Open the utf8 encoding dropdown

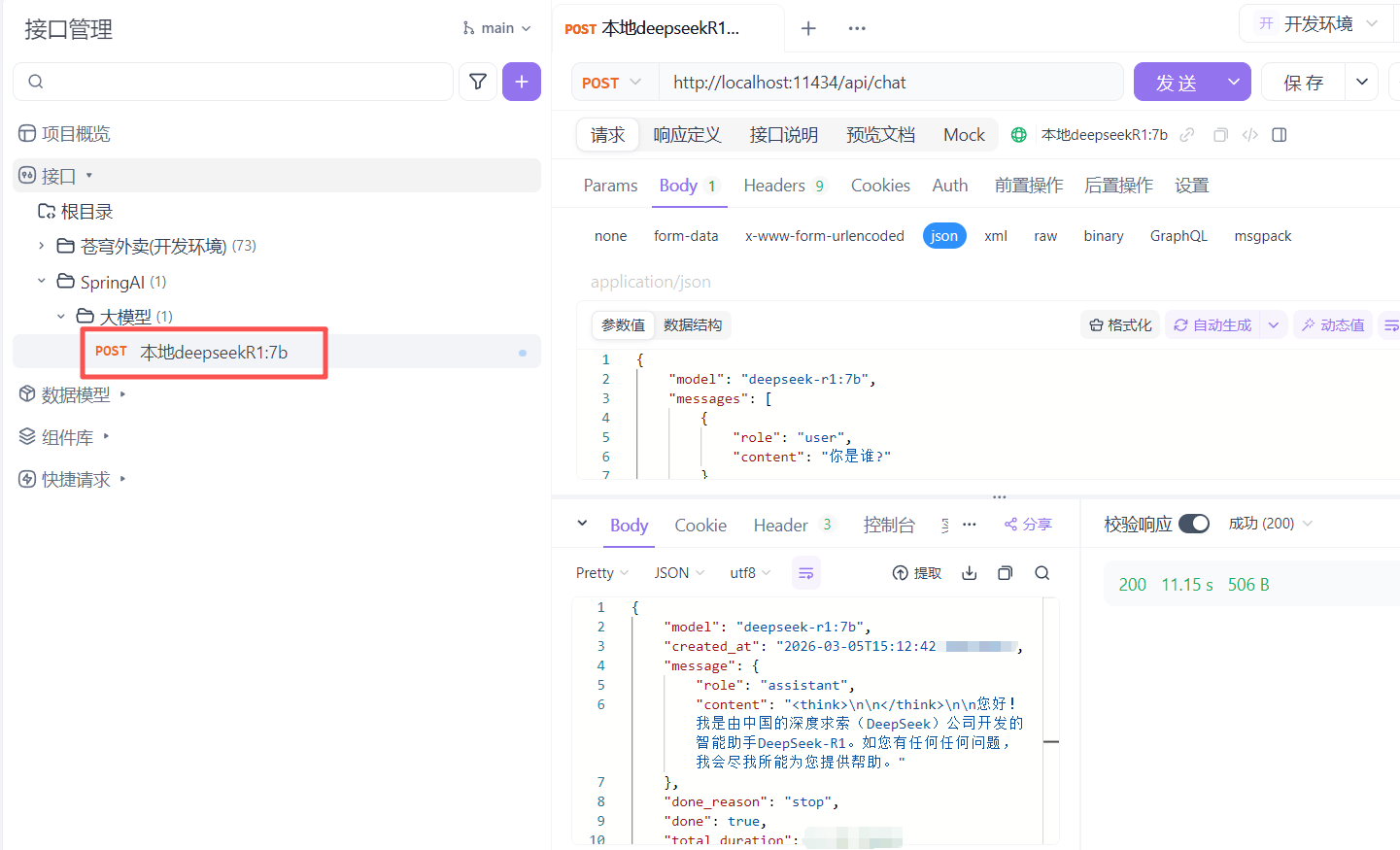point(750,573)
